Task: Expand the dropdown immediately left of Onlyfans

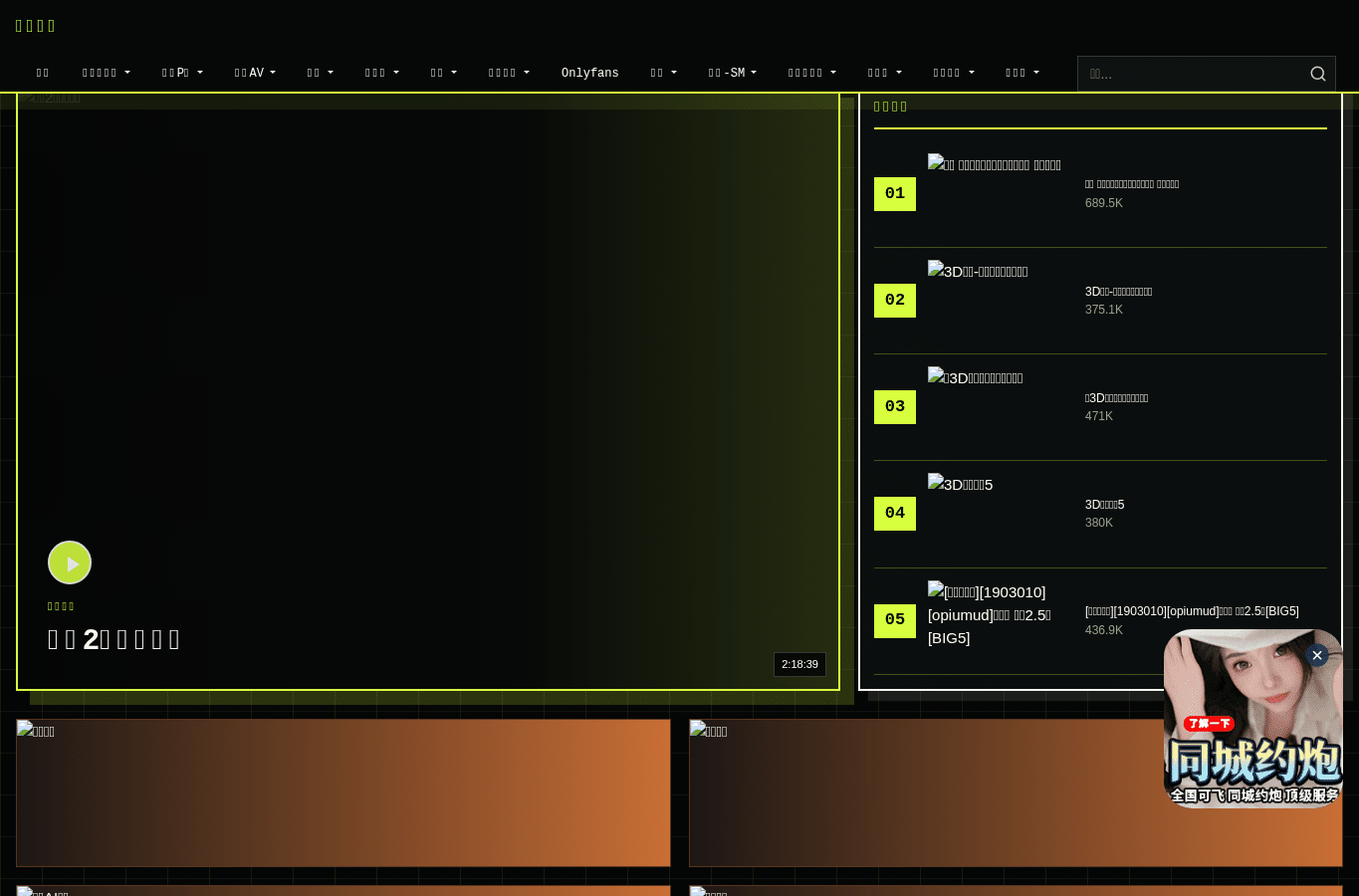Action: point(509,73)
